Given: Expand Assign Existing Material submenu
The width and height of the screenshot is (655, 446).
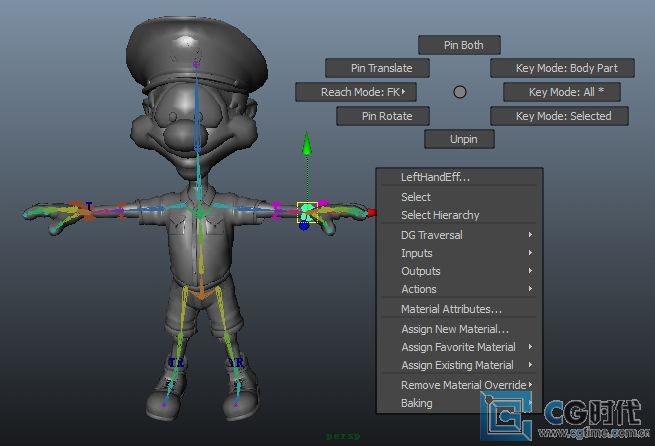Looking at the screenshot, I should (x=460, y=365).
